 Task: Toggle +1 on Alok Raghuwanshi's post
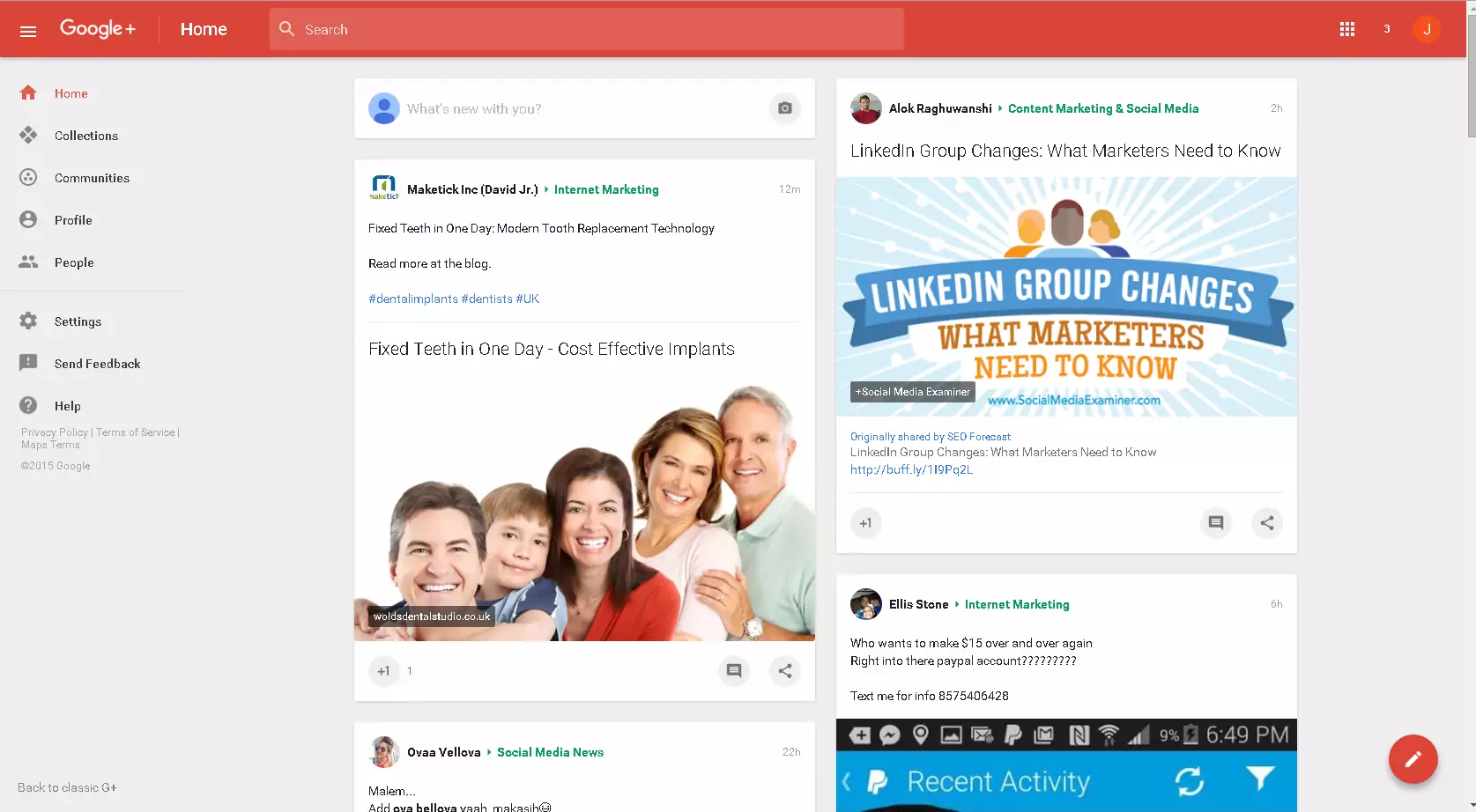pyautogui.click(x=865, y=523)
